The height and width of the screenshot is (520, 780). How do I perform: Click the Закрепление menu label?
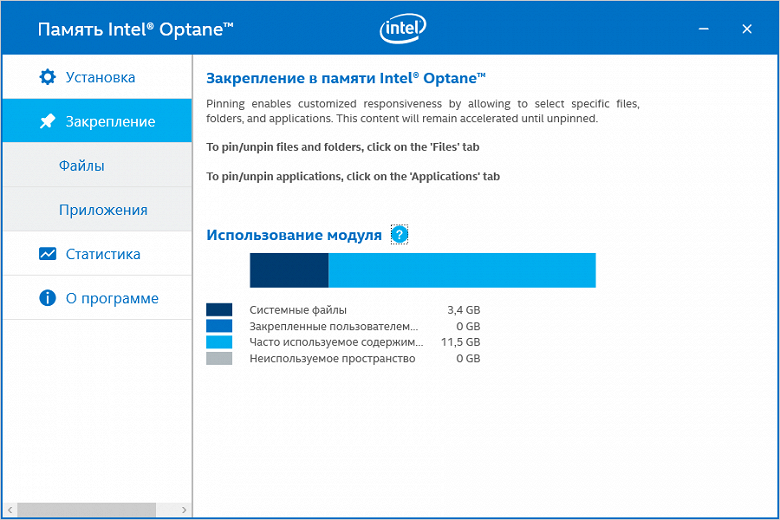pos(110,122)
